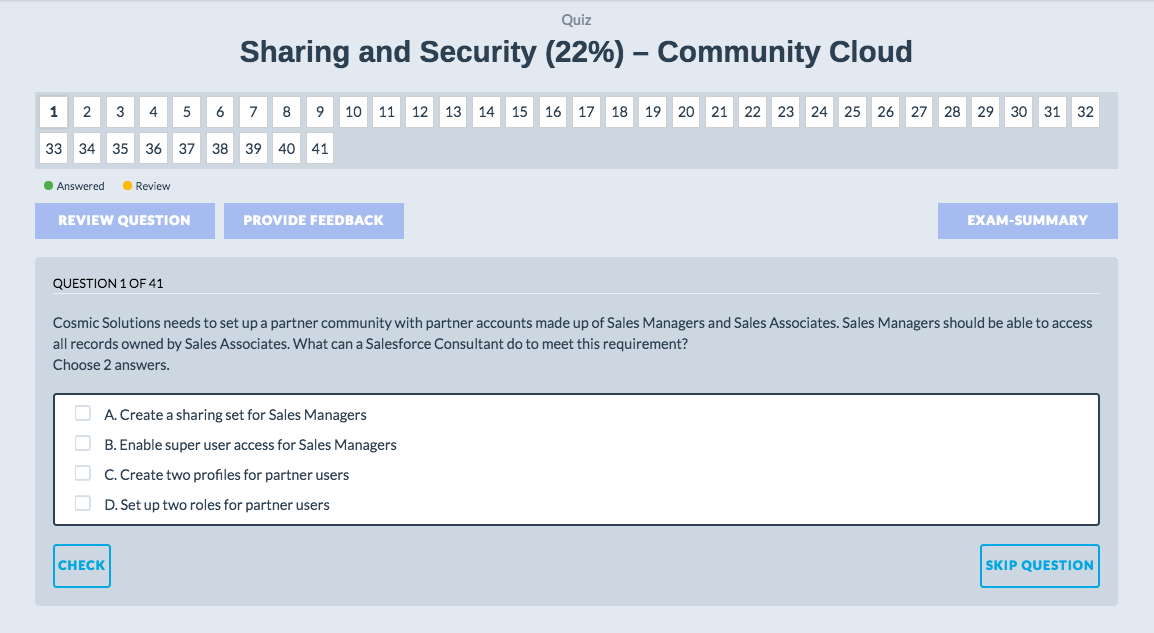
Task: Open question 4
Action: tap(153, 112)
